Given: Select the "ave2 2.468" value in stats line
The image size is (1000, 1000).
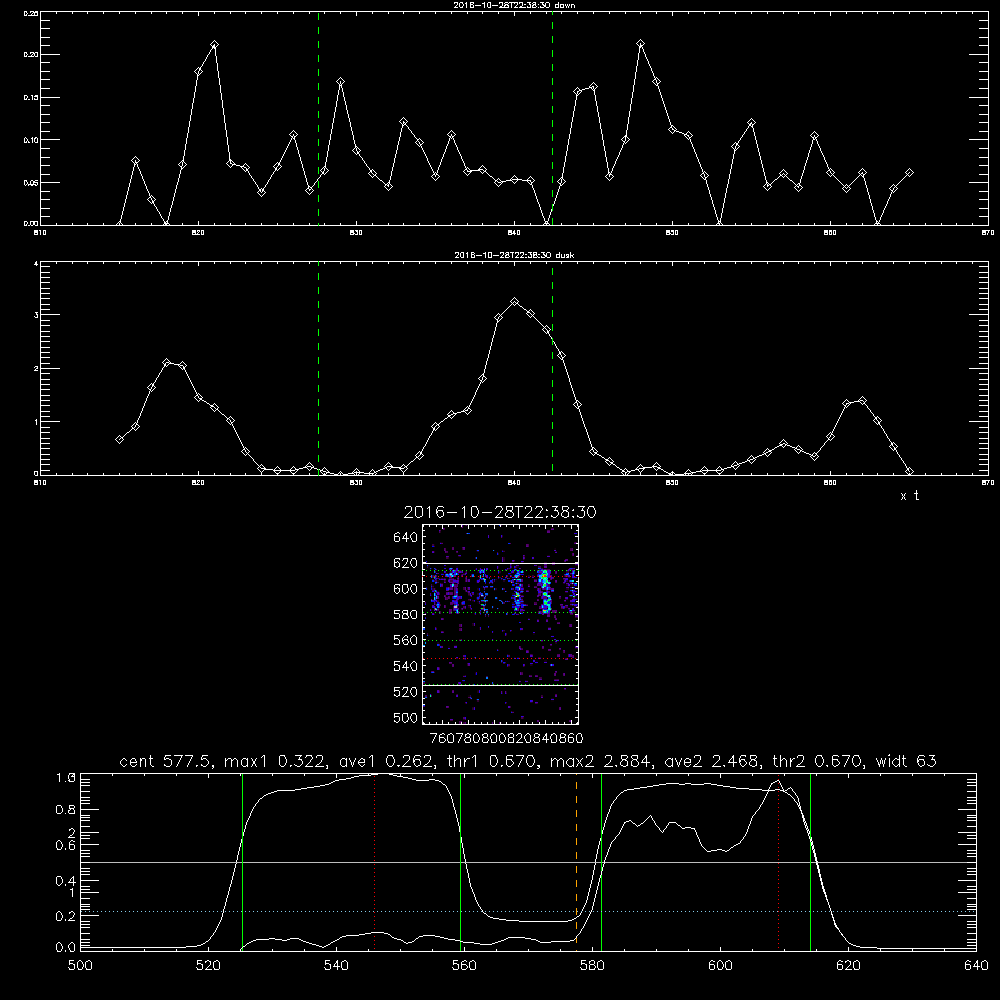Looking at the screenshot, I should [x=712, y=761].
